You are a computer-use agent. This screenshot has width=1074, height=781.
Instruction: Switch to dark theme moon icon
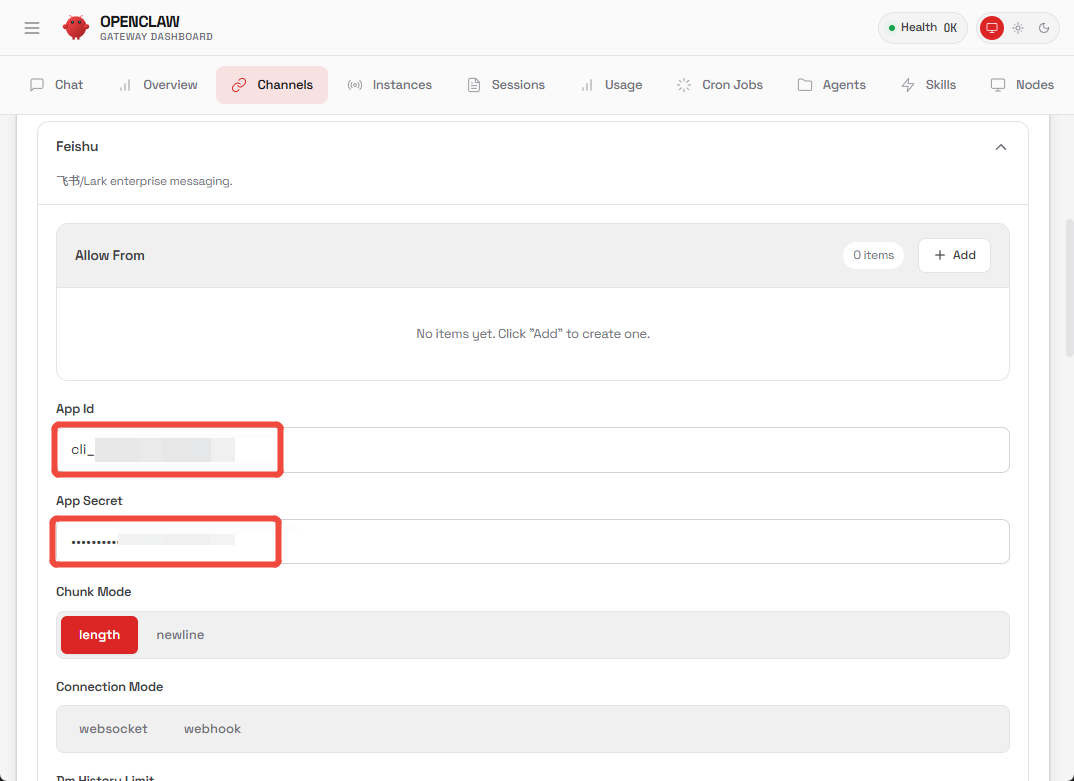coord(1044,28)
